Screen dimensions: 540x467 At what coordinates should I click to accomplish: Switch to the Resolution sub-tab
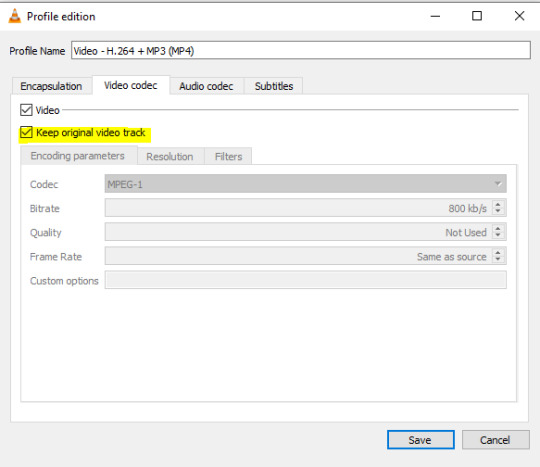pyautogui.click(x=170, y=157)
